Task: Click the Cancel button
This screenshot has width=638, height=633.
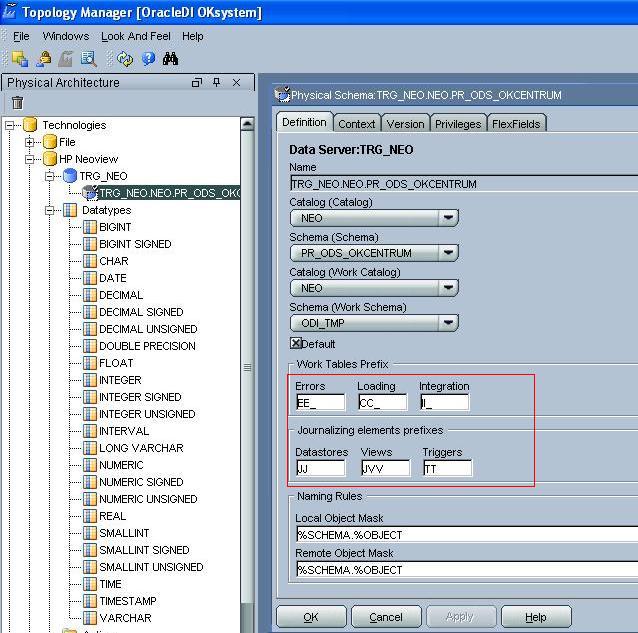Action: pyautogui.click(x=386, y=617)
